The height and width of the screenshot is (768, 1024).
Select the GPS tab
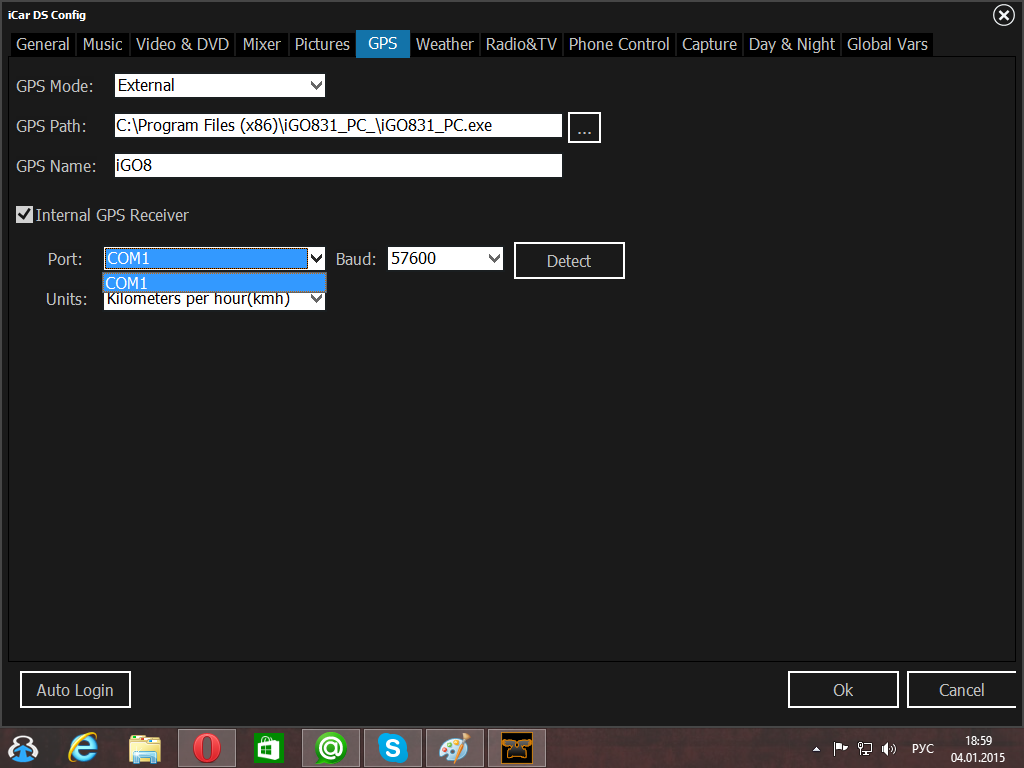pyautogui.click(x=383, y=44)
